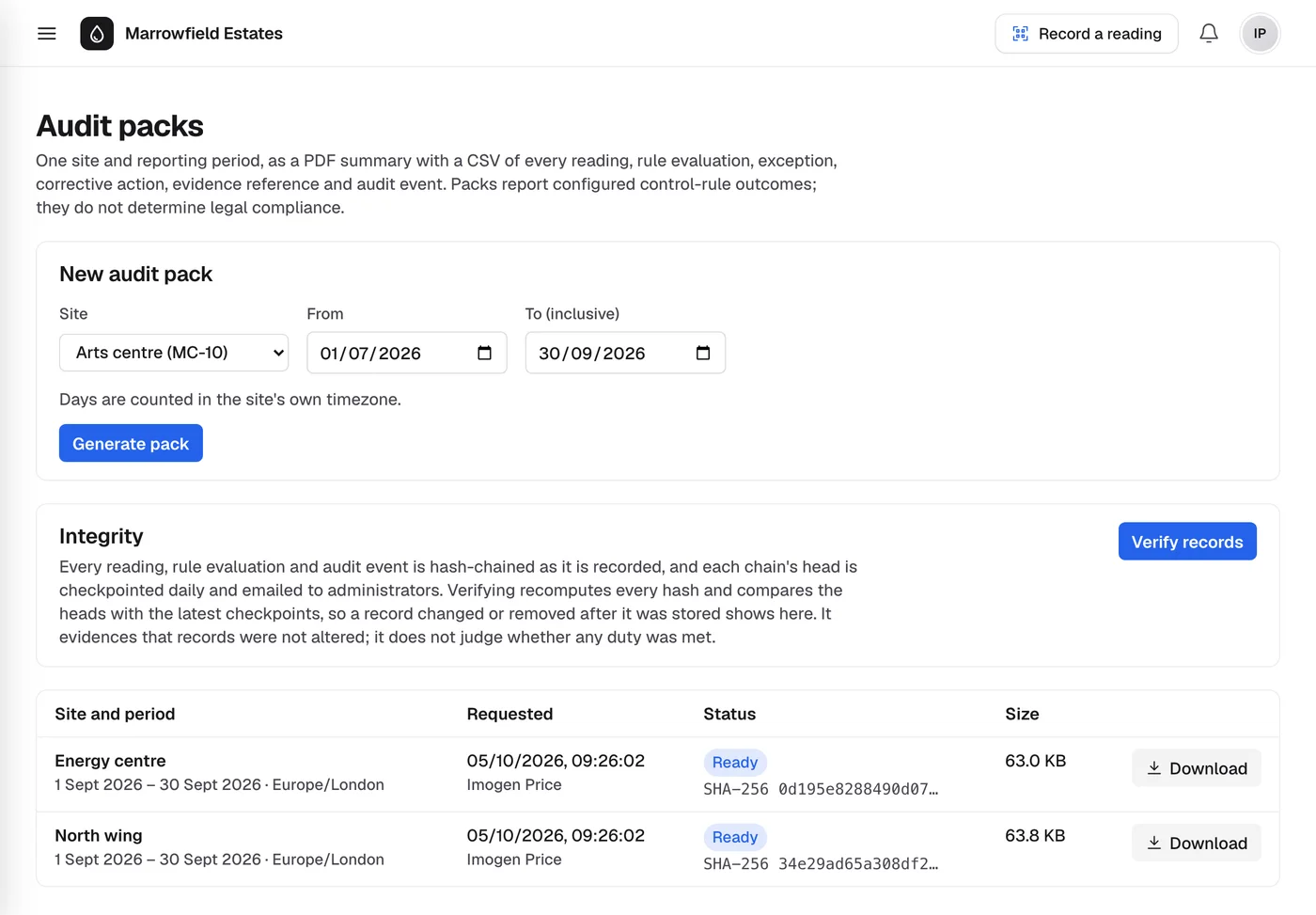
Task: Click the SHA-256 0d195e8288490d07 hash
Action: point(821,789)
